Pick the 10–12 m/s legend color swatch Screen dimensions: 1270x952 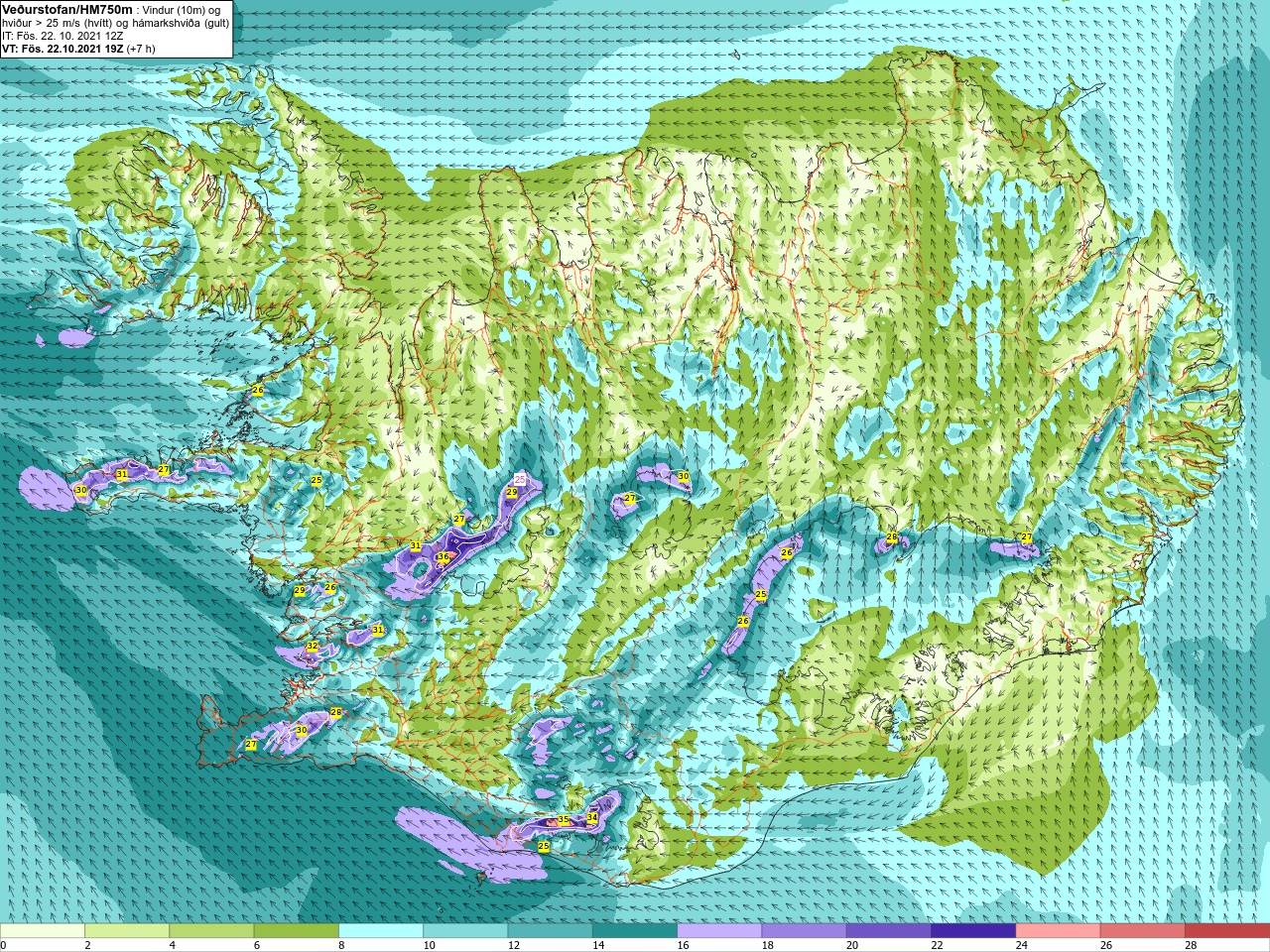(465, 931)
